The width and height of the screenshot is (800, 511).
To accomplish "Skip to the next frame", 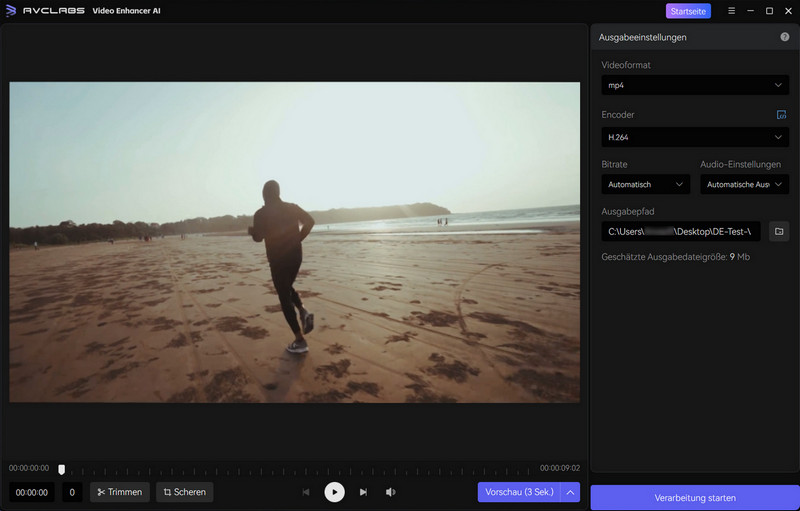I will point(363,492).
